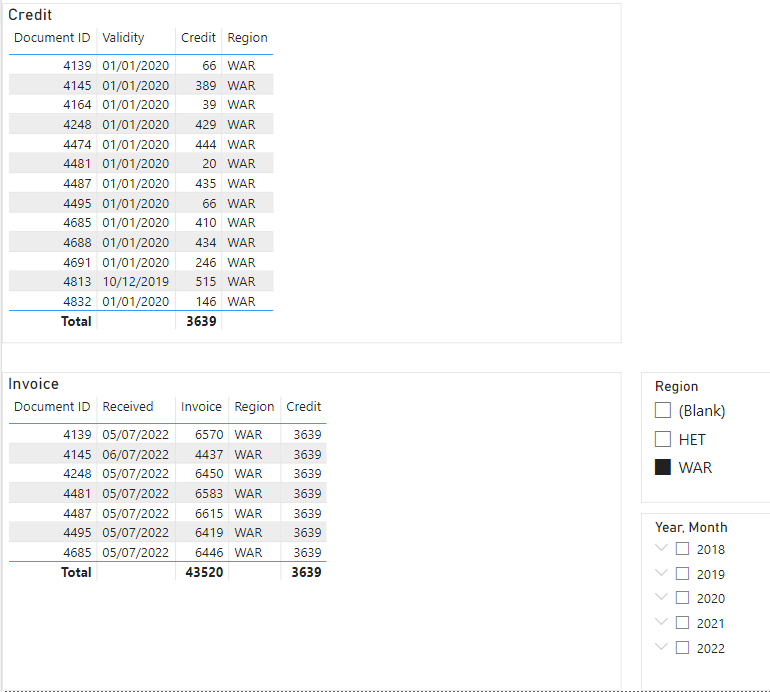The height and width of the screenshot is (692, 770).
Task: Sort Credit table by Validity header
Action: tap(123, 38)
